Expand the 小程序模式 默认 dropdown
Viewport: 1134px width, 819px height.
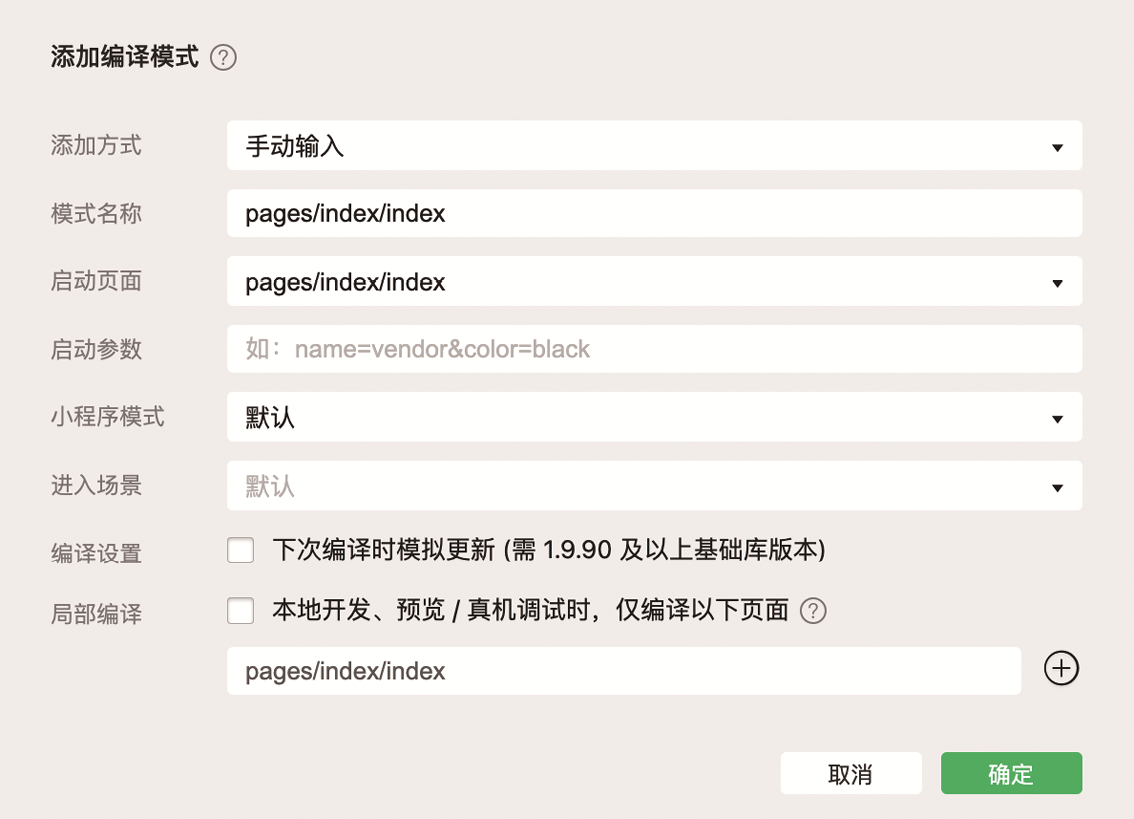[x=655, y=417]
